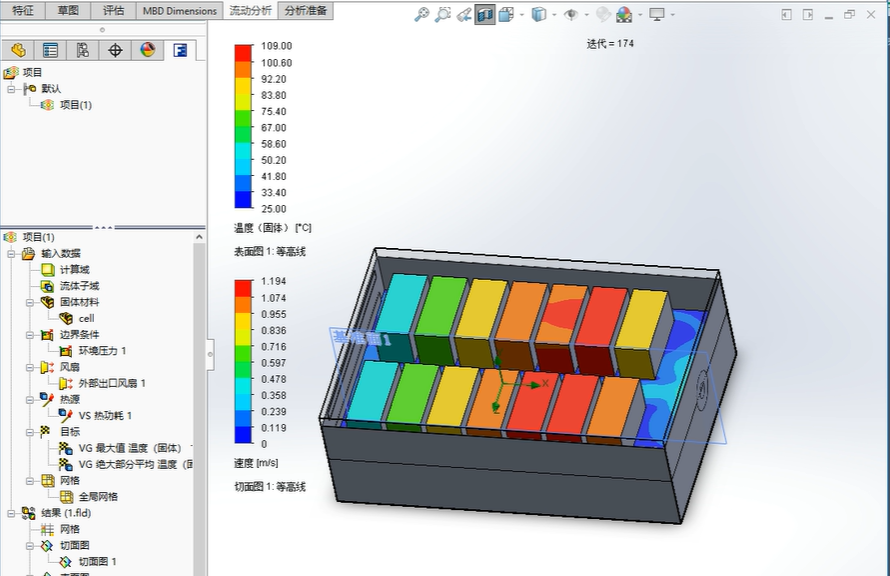Open the View Settings dropdown arrow

point(673,15)
